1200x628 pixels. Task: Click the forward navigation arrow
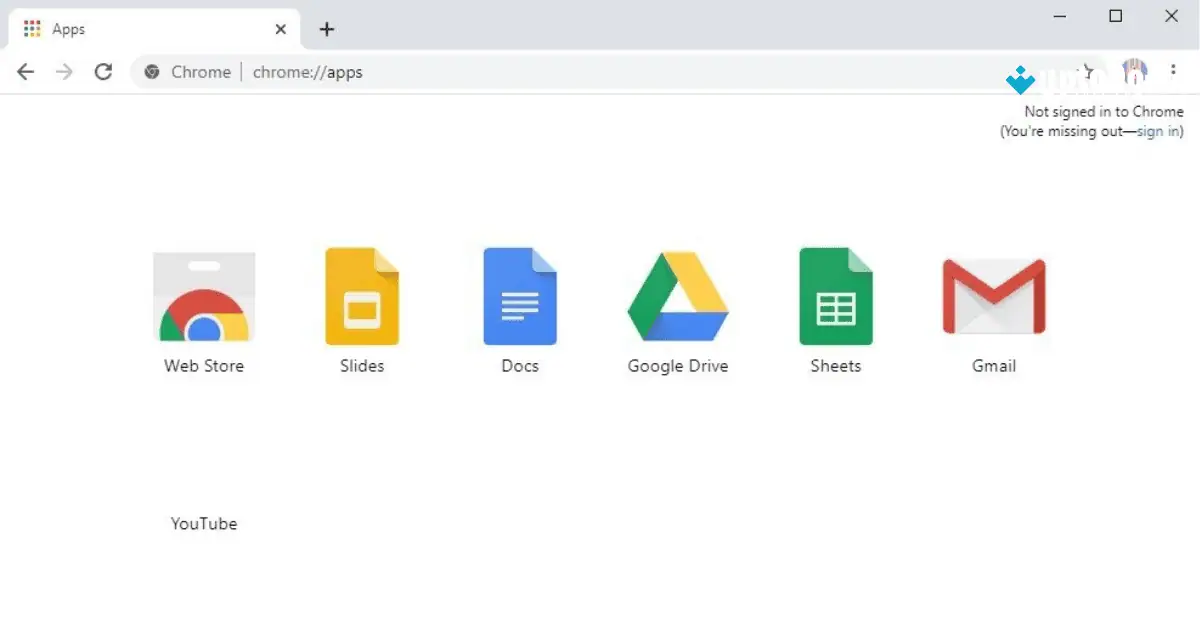64,71
